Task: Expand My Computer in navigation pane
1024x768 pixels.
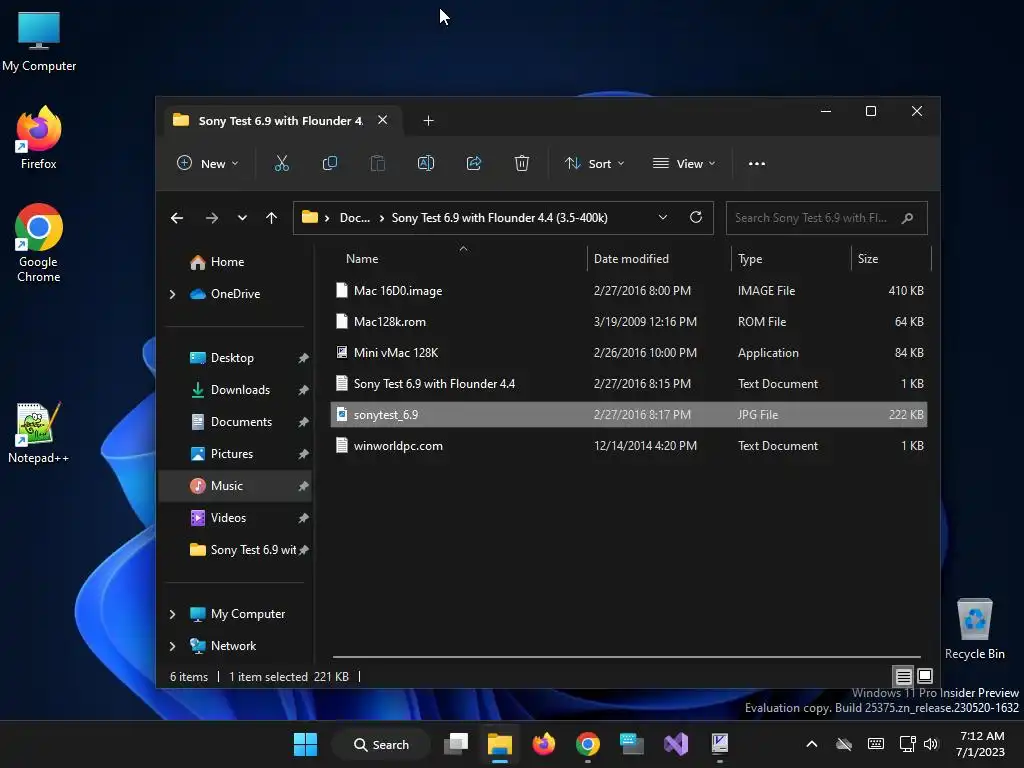Action: (x=172, y=615)
